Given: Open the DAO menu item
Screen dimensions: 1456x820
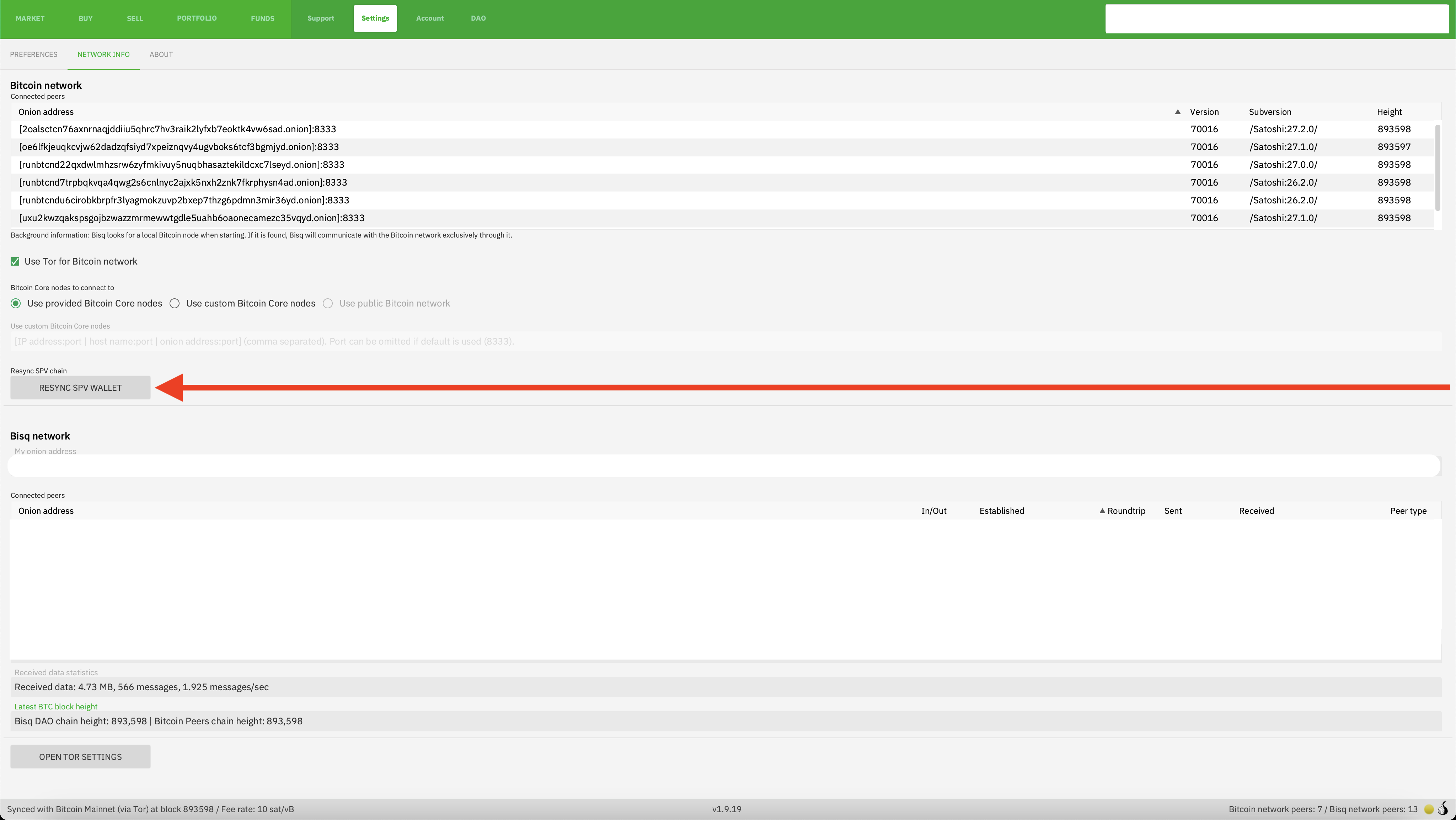Looking at the screenshot, I should pos(478,18).
